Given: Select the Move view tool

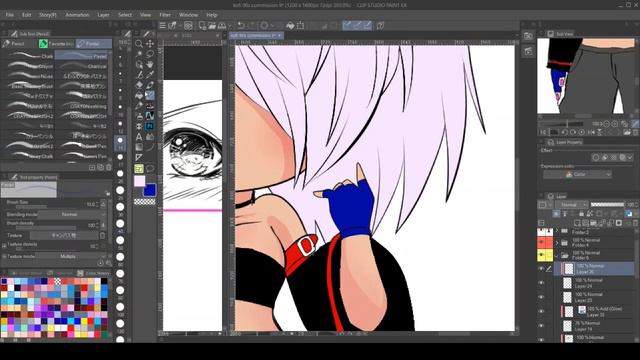Looking at the screenshot, I should [x=150, y=44].
